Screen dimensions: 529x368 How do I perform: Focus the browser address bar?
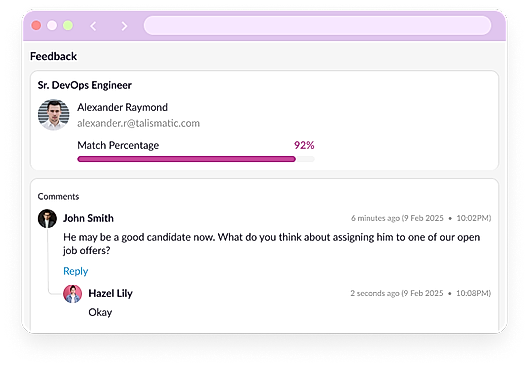(x=317, y=25)
